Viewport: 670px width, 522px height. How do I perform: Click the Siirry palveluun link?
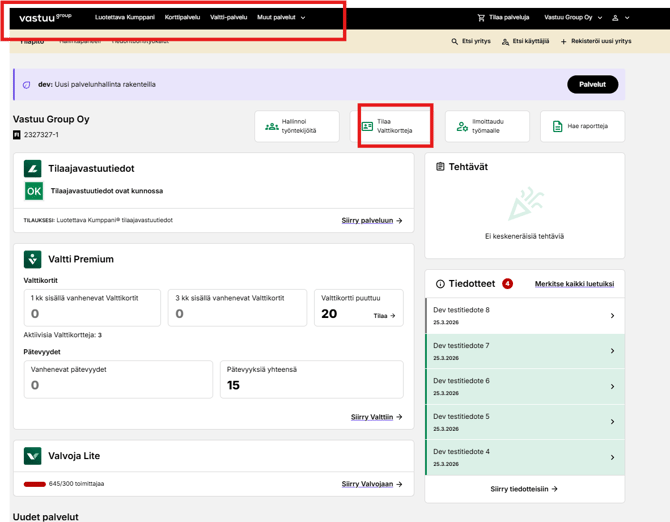tap(367, 221)
